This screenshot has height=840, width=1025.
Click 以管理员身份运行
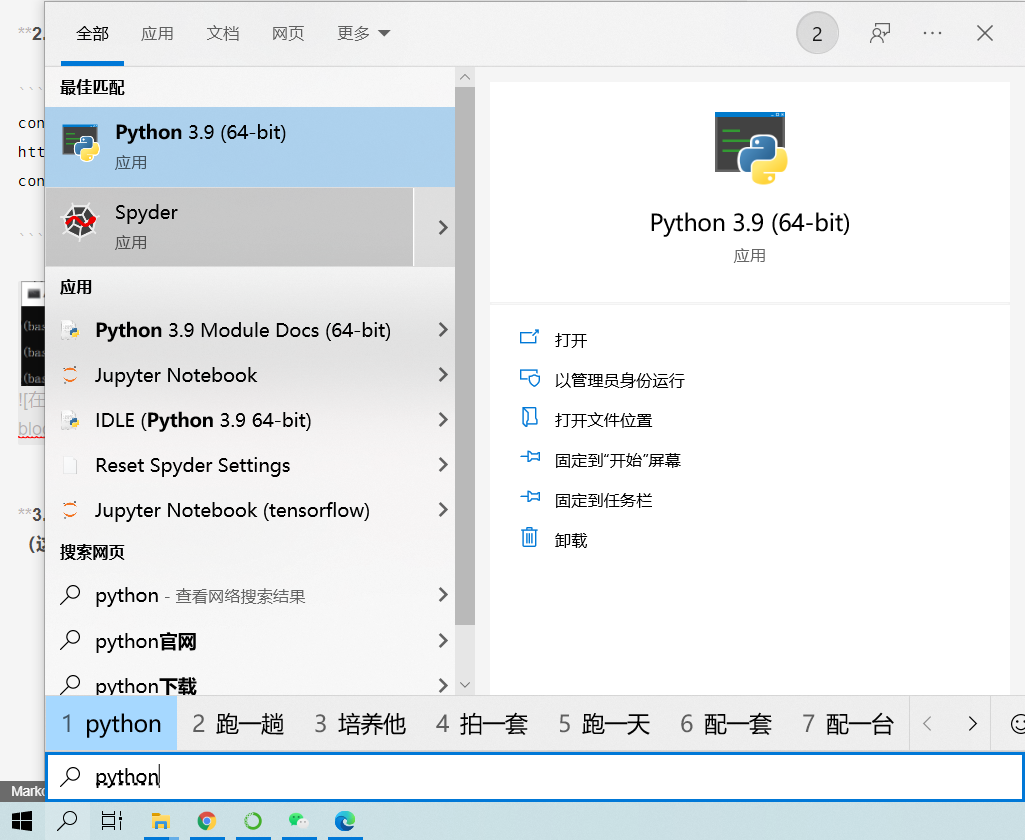point(619,380)
